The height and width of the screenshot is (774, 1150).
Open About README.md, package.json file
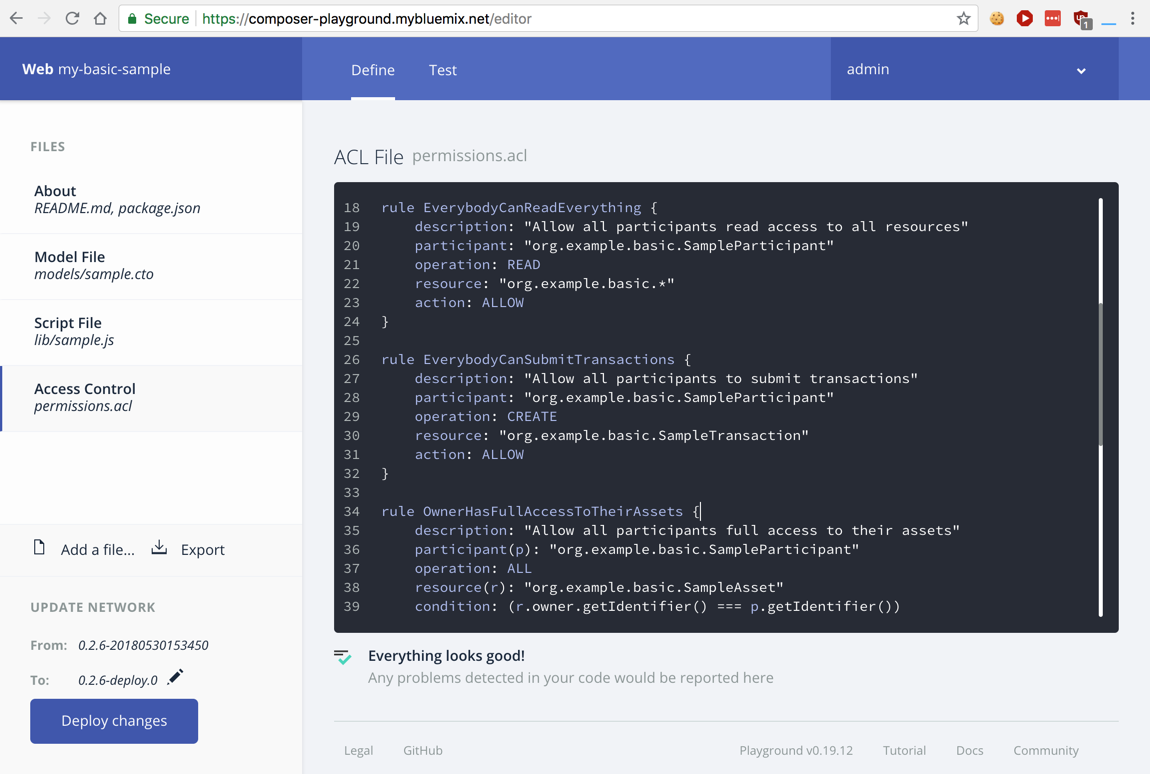(151, 200)
